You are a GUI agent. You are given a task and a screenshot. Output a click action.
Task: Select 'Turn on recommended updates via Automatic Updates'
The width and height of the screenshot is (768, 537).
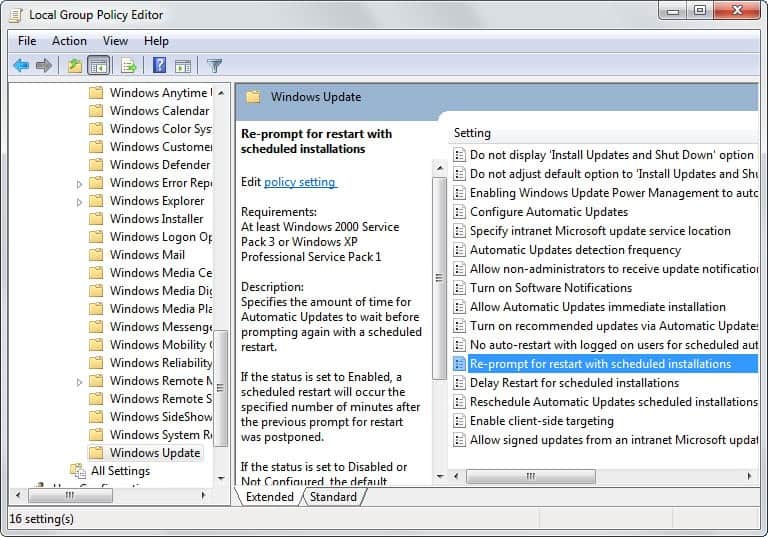[613, 326]
